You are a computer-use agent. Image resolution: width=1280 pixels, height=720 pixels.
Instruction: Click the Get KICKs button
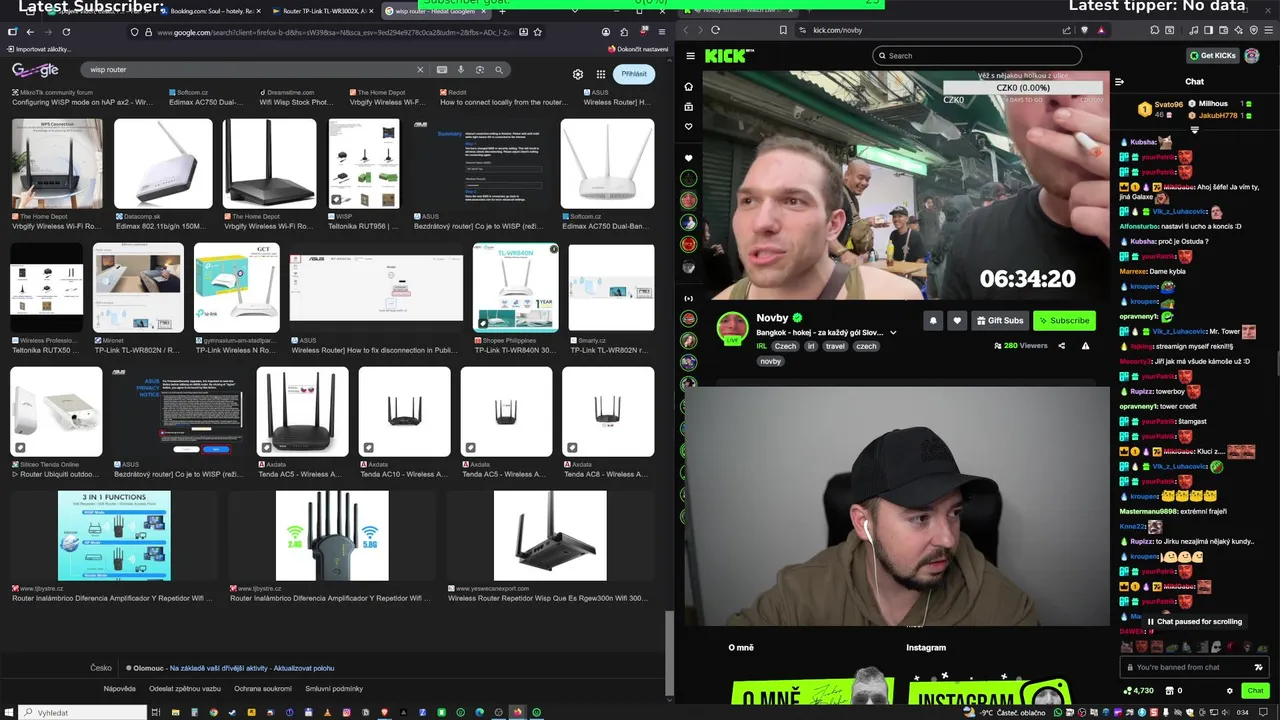(x=1212, y=56)
